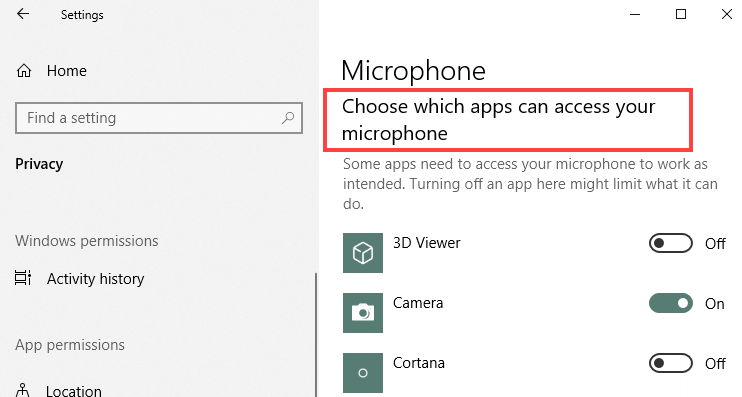Click the Home house icon
This screenshot has width=742, height=397.
click(24, 71)
